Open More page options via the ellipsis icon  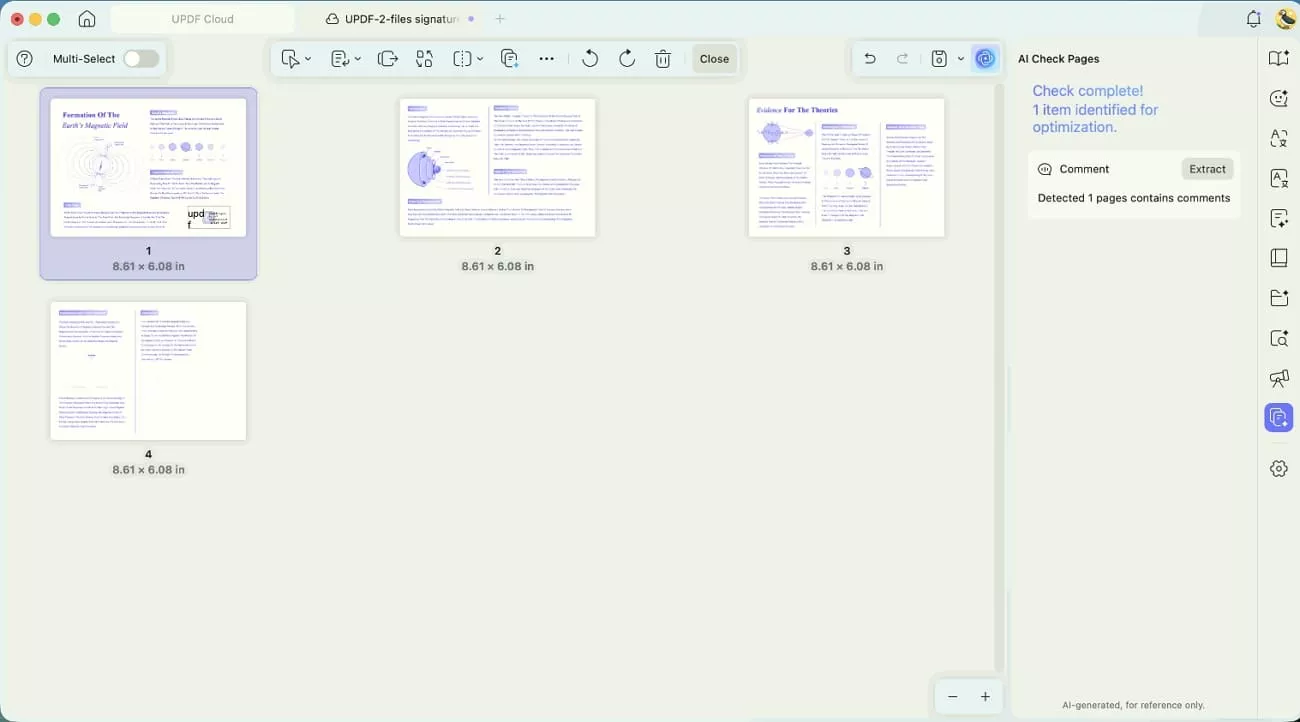tap(546, 58)
